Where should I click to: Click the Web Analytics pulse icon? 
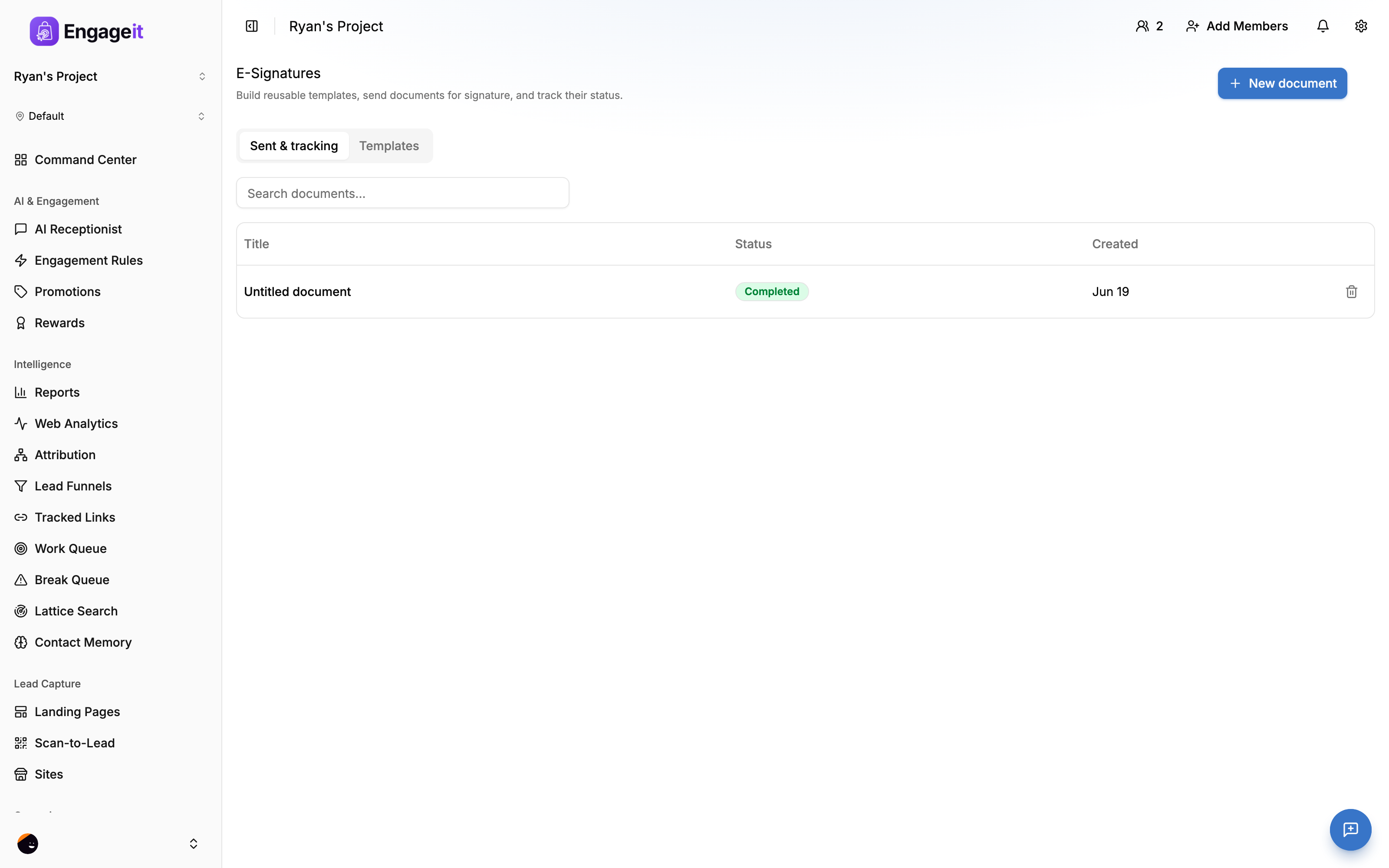21,424
